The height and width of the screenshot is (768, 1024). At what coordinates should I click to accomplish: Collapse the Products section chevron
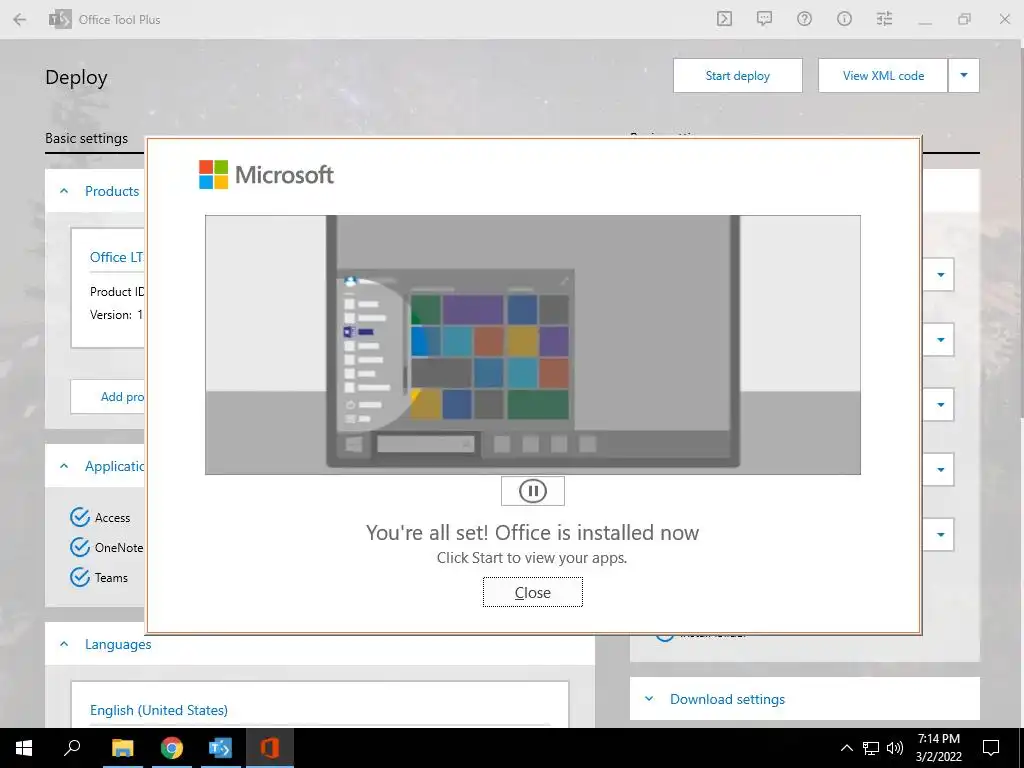(64, 191)
